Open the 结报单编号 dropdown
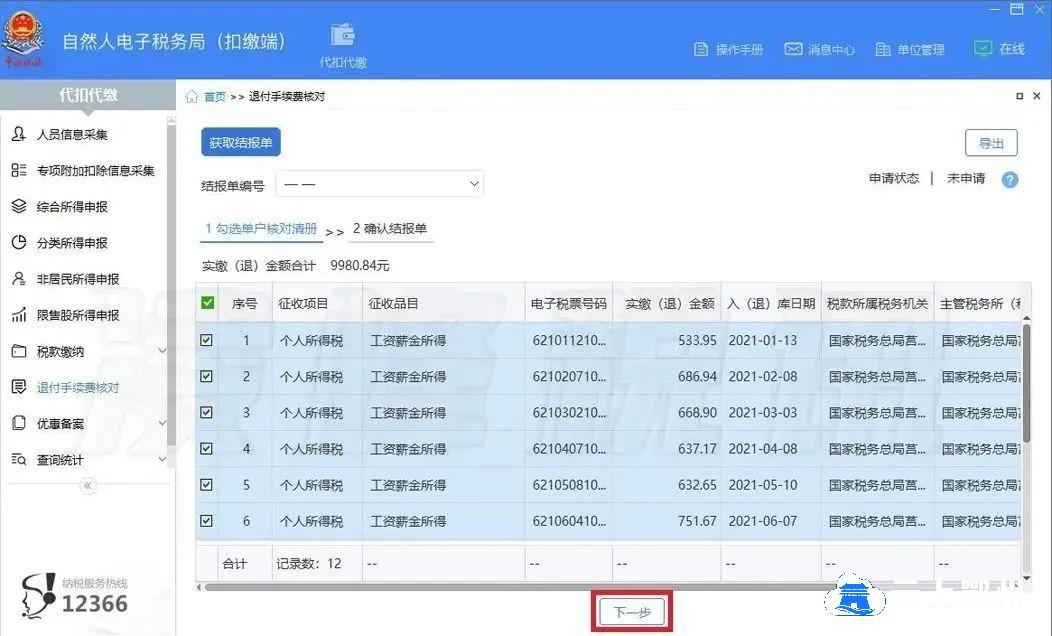Image resolution: width=1052 pixels, height=636 pixels. click(380, 184)
